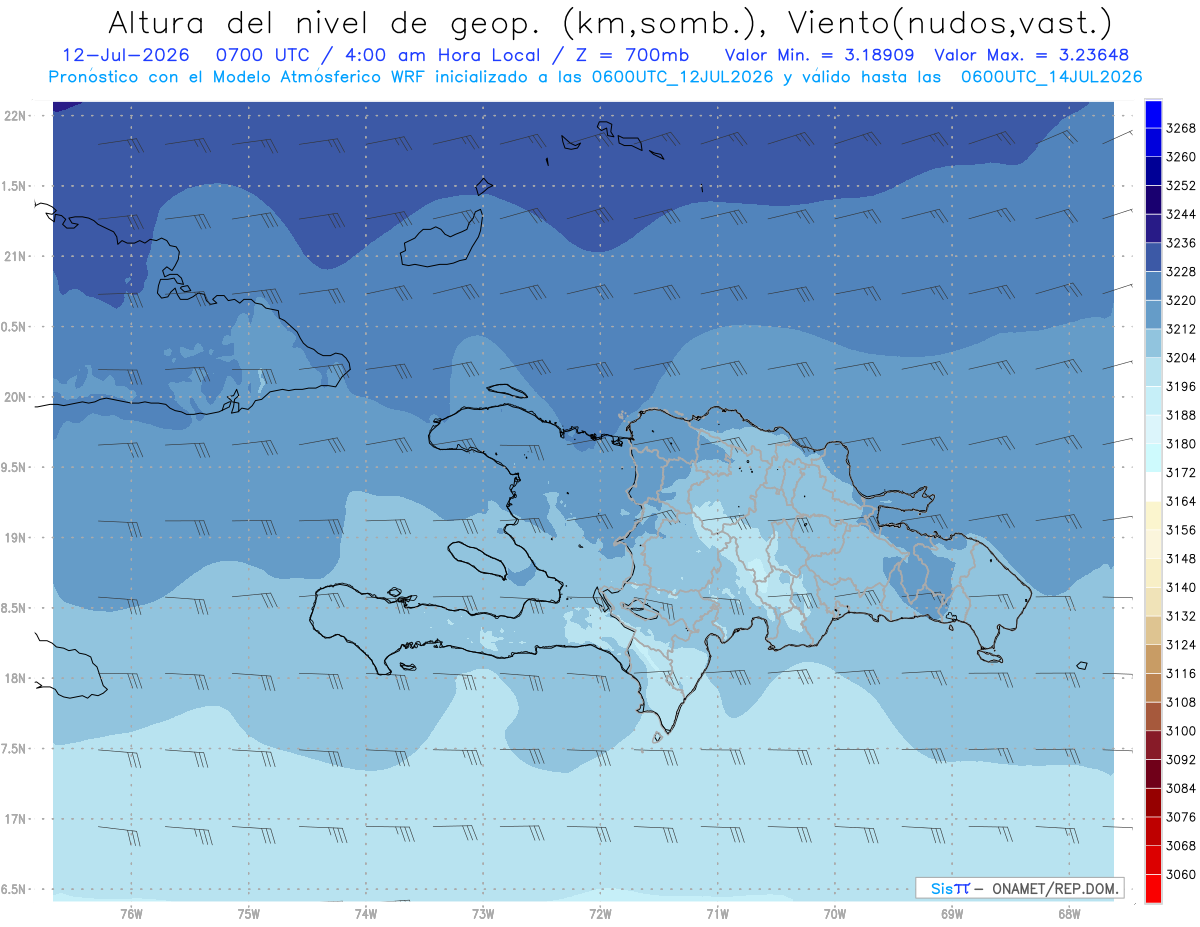The width and height of the screenshot is (1200, 927).
Task: Click the '3204' legend value
Action: 1181,358
